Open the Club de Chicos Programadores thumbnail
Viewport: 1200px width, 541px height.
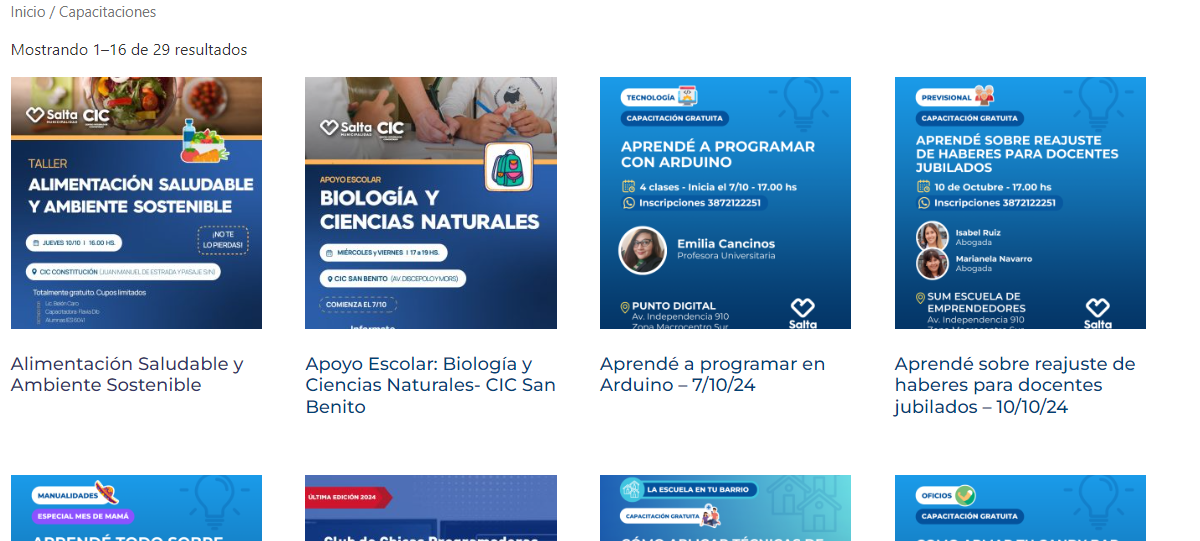(430, 508)
